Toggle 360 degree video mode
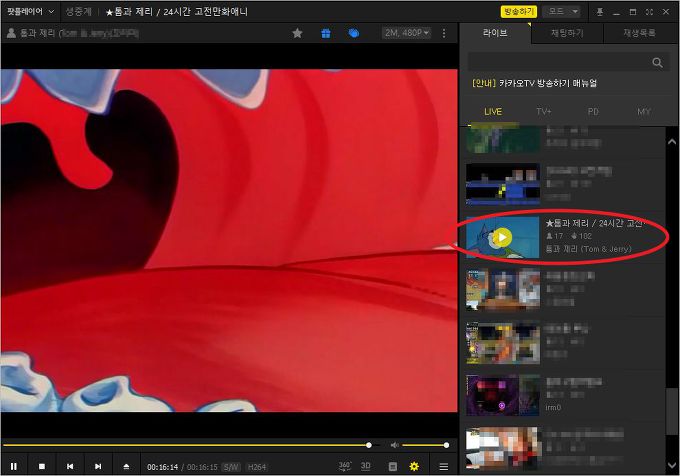 pos(344,466)
